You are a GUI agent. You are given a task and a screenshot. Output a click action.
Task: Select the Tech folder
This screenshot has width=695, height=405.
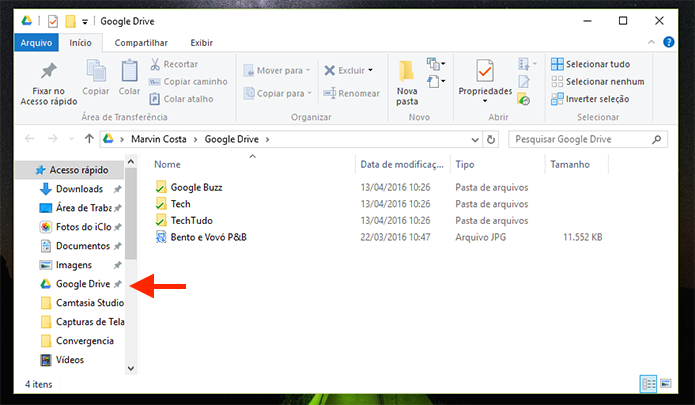180,204
